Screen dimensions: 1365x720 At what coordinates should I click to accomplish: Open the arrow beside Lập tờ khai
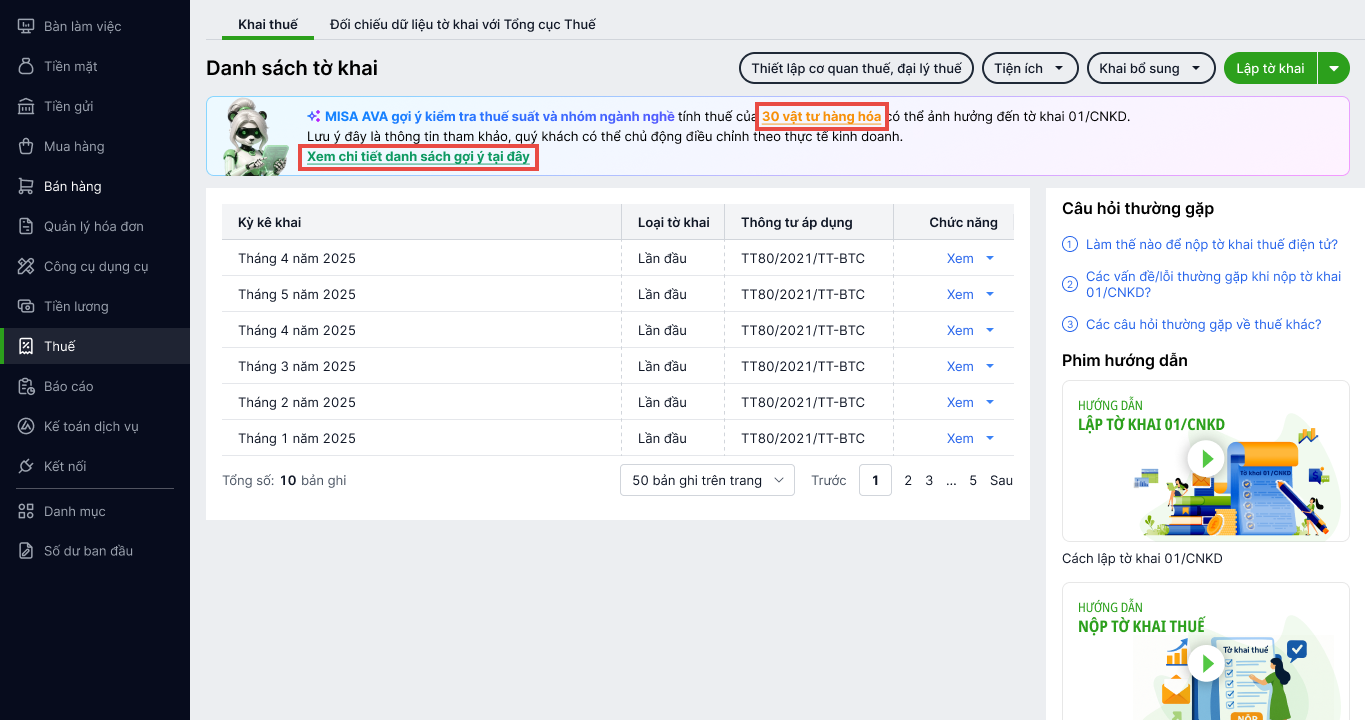coord(1334,68)
